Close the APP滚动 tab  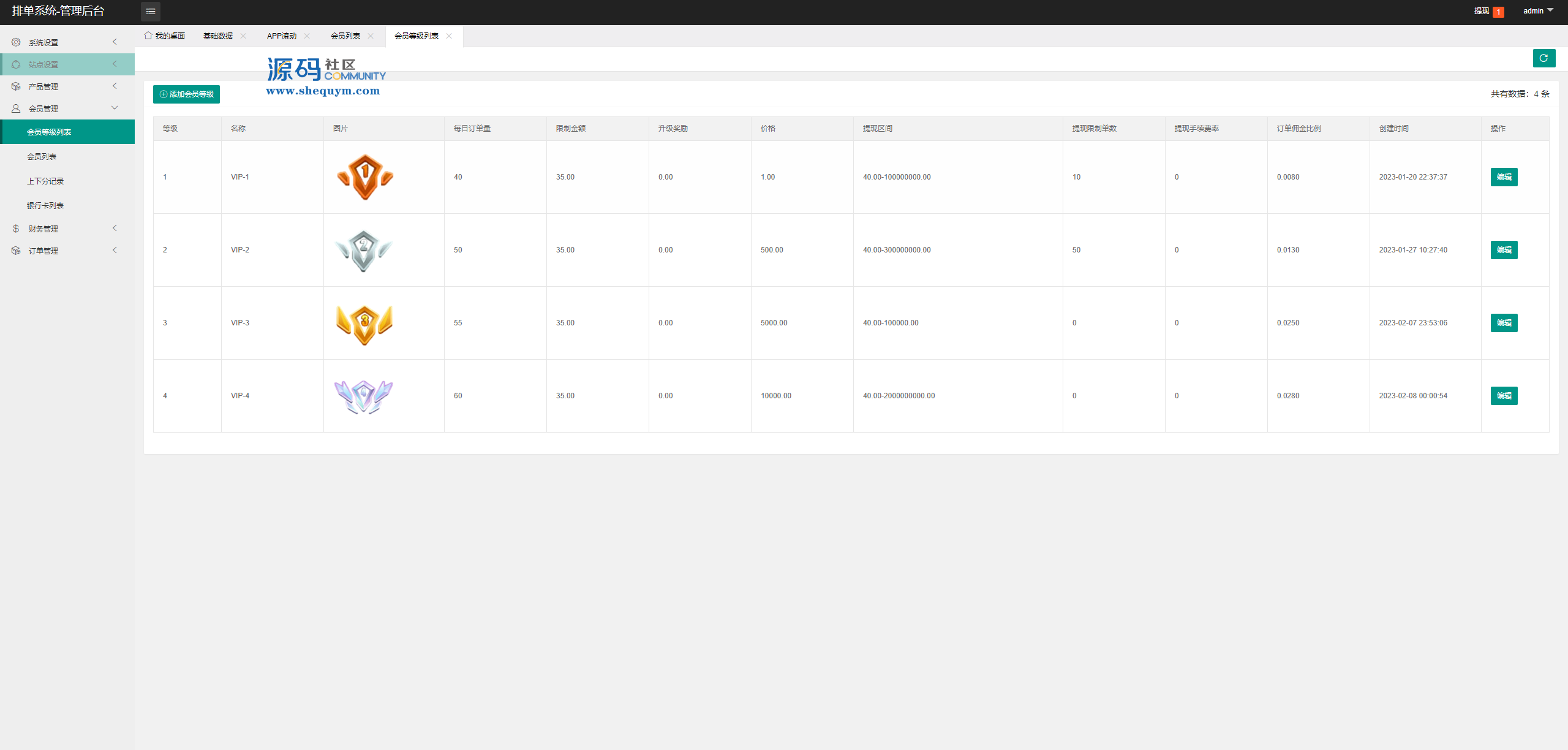[x=307, y=36]
